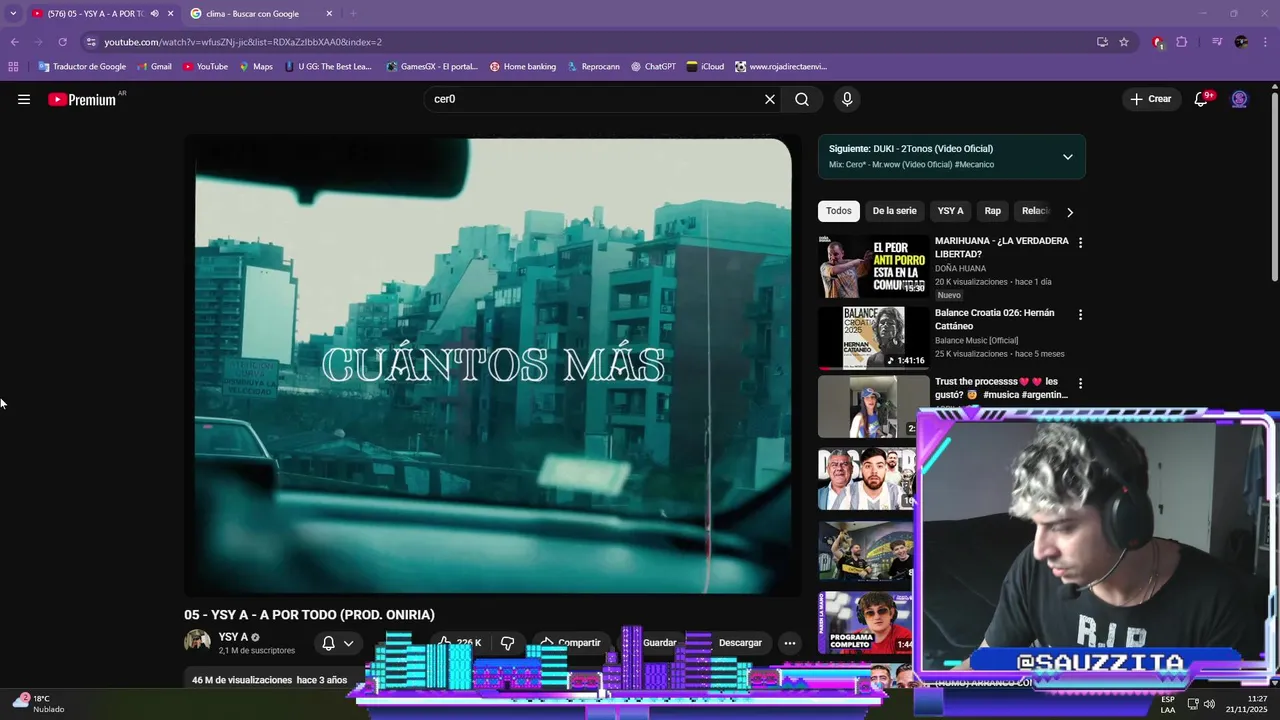
Task: Dislike the video with thumbs down
Action: 507,643
